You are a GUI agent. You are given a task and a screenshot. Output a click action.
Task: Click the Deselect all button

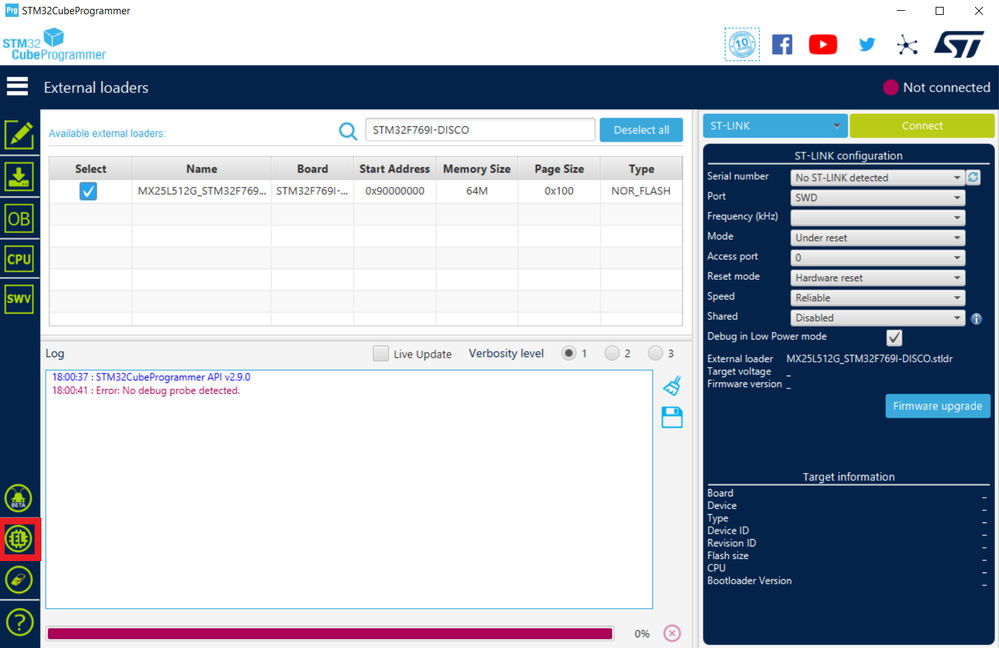[641, 130]
